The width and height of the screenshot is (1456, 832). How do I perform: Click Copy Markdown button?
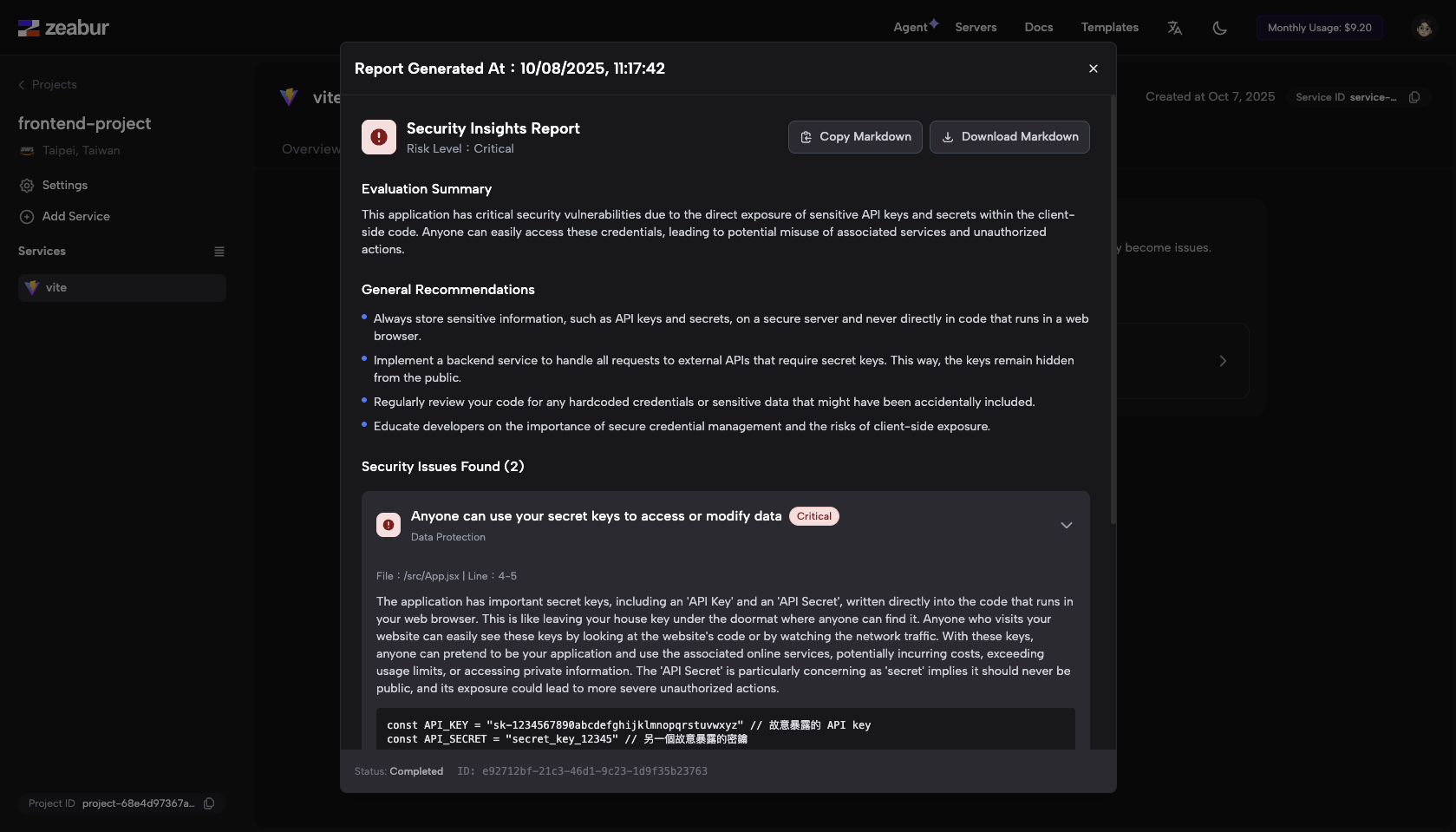pyautogui.click(x=855, y=137)
